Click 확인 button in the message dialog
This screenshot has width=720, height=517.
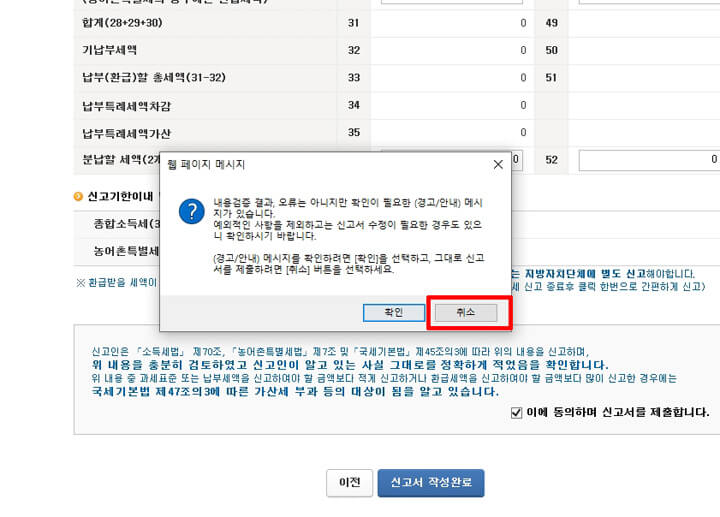(394, 313)
